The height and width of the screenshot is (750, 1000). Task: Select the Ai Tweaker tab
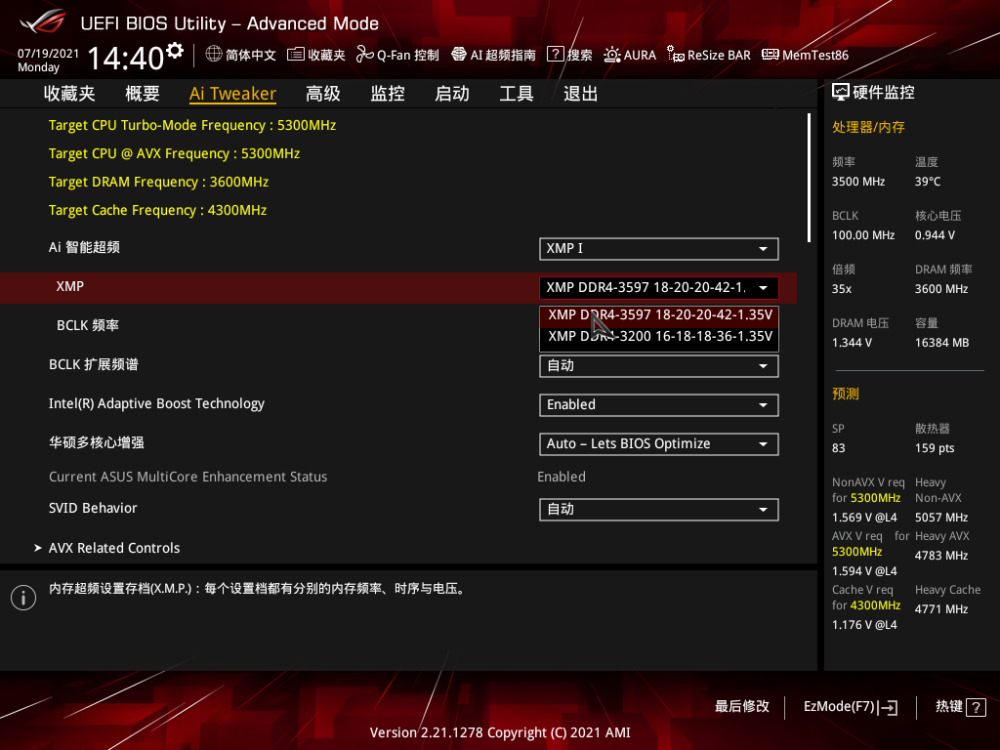(x=233, y=94)
